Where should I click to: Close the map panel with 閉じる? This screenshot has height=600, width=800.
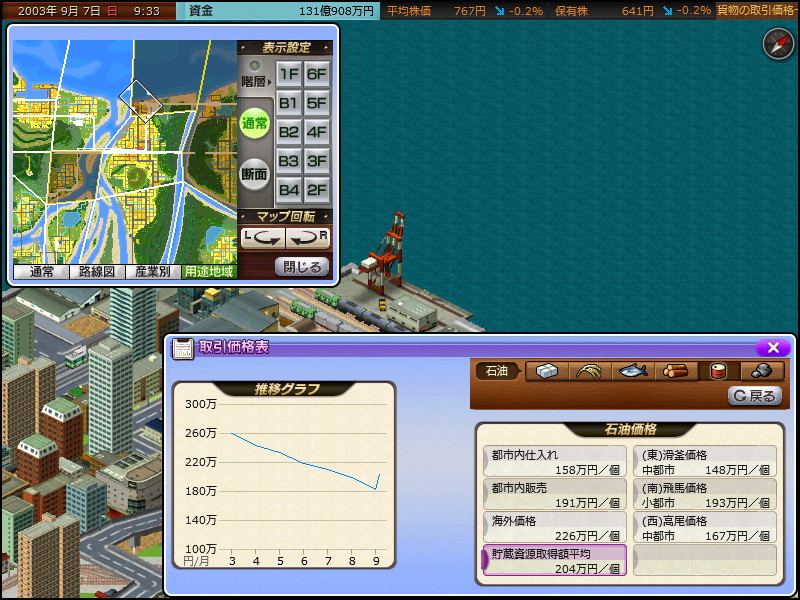pos(302,267)
